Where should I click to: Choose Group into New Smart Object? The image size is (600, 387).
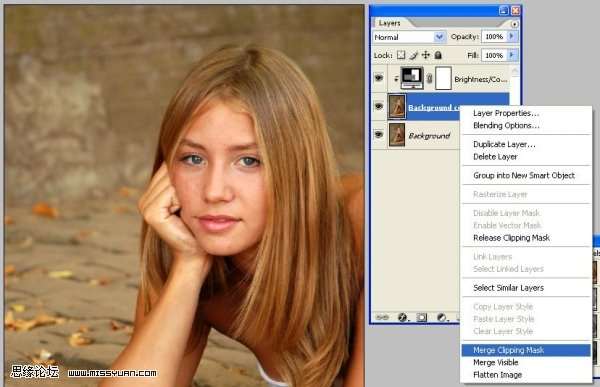(524, 175)
